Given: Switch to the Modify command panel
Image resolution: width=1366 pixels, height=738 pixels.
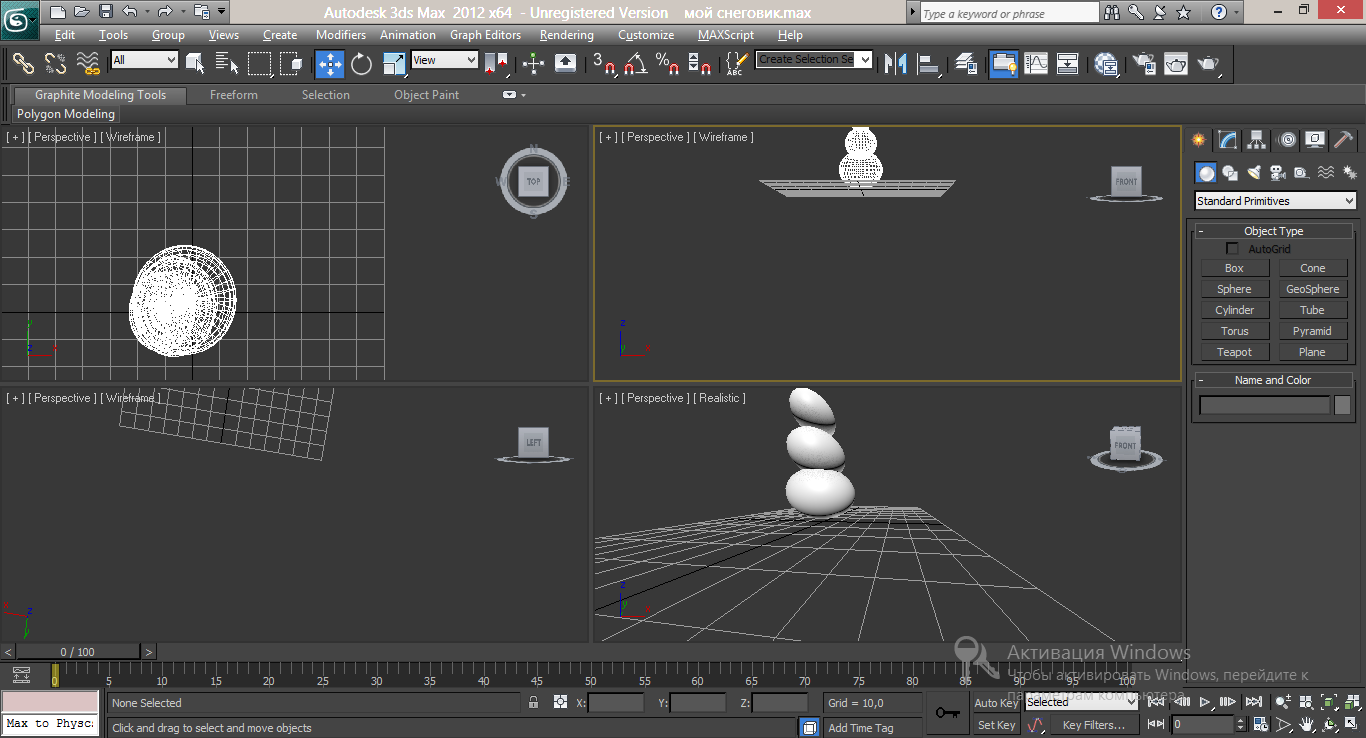Looking at the screenshot, I should point(1228,140).
